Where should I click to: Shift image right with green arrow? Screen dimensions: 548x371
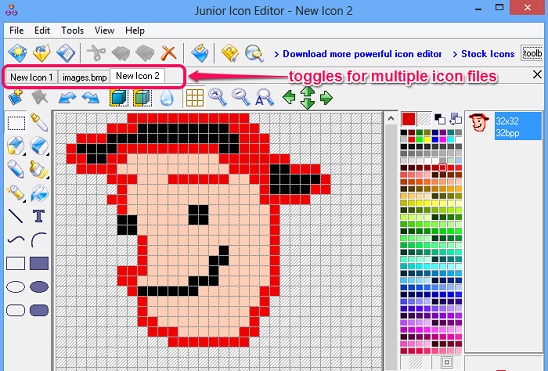pos(326,97)
